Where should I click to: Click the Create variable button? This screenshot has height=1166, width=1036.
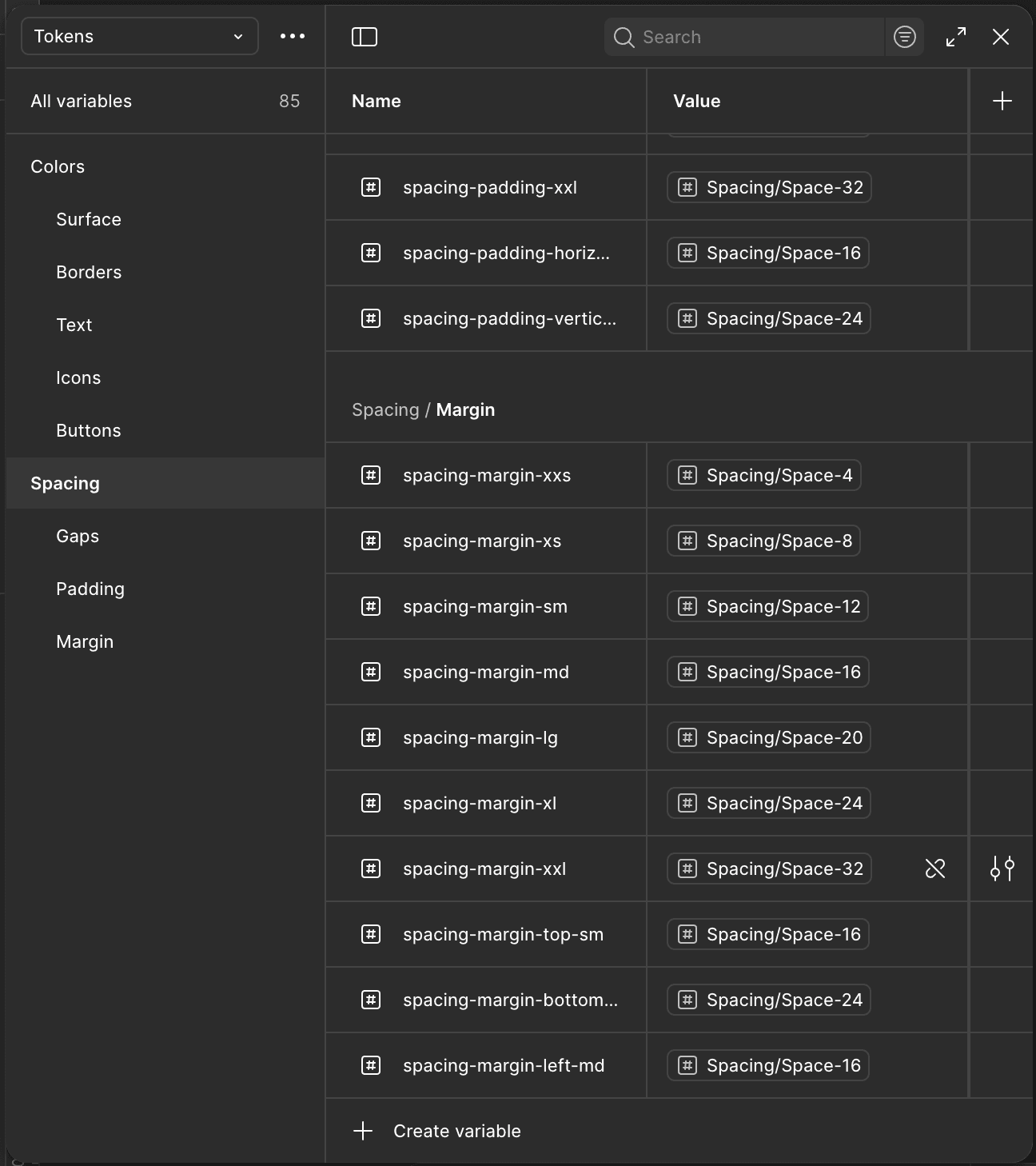(437, 1131)
